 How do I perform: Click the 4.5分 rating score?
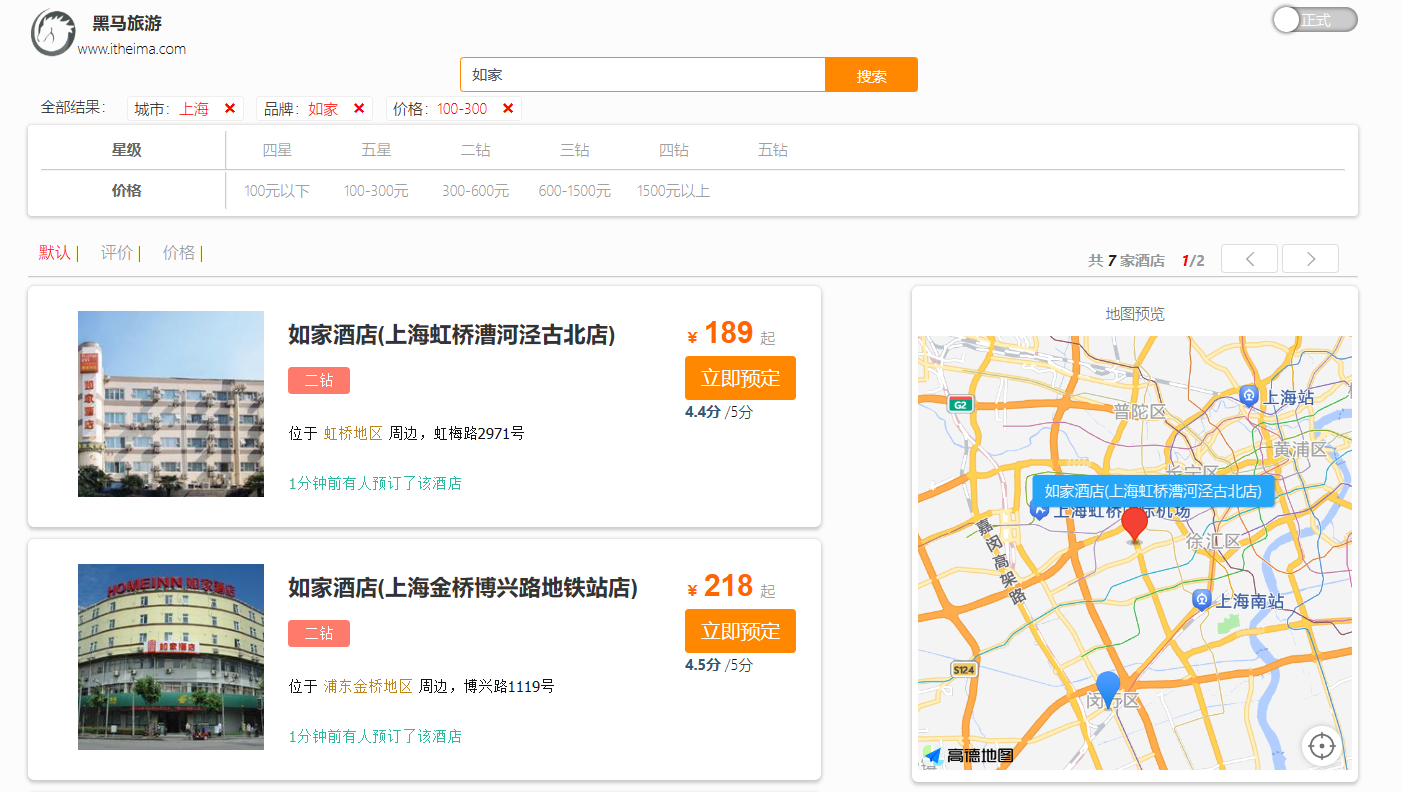click(703, 665)
